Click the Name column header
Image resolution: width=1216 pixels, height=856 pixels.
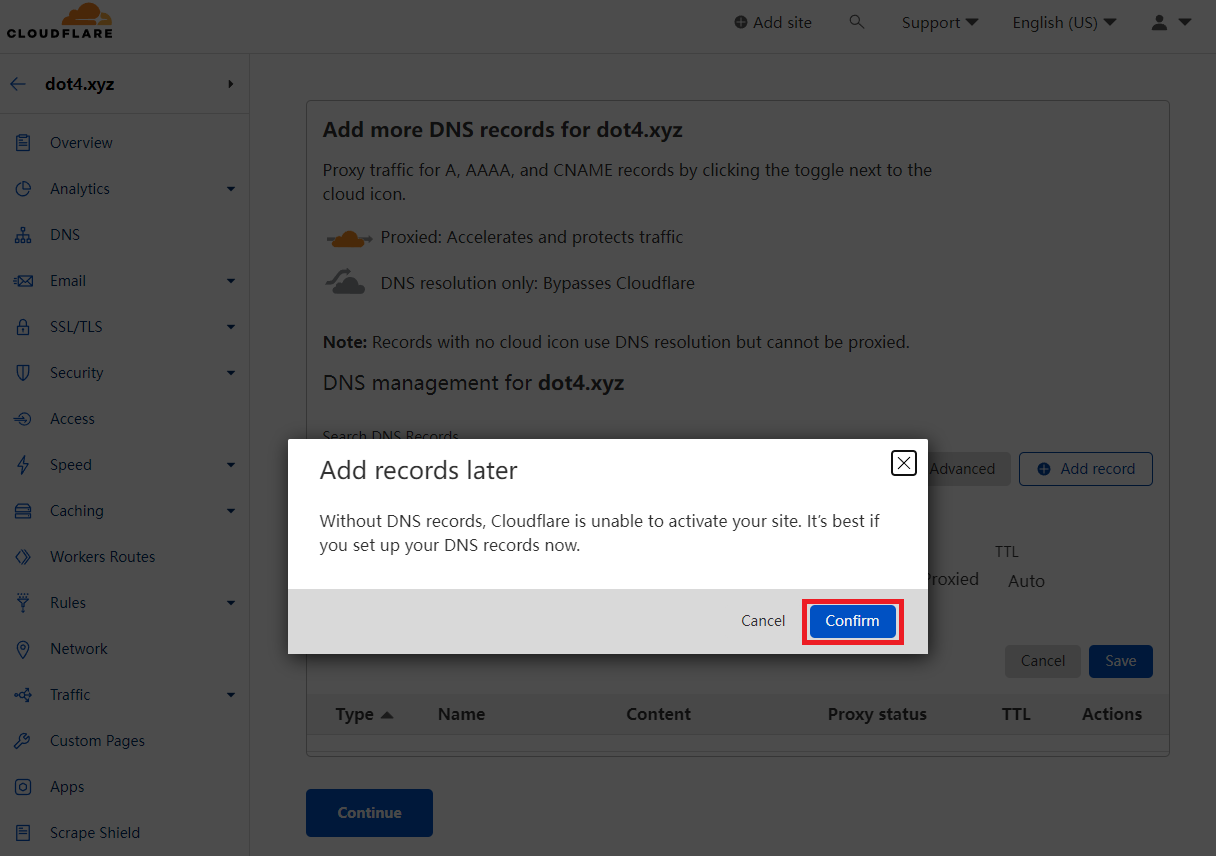461,714
